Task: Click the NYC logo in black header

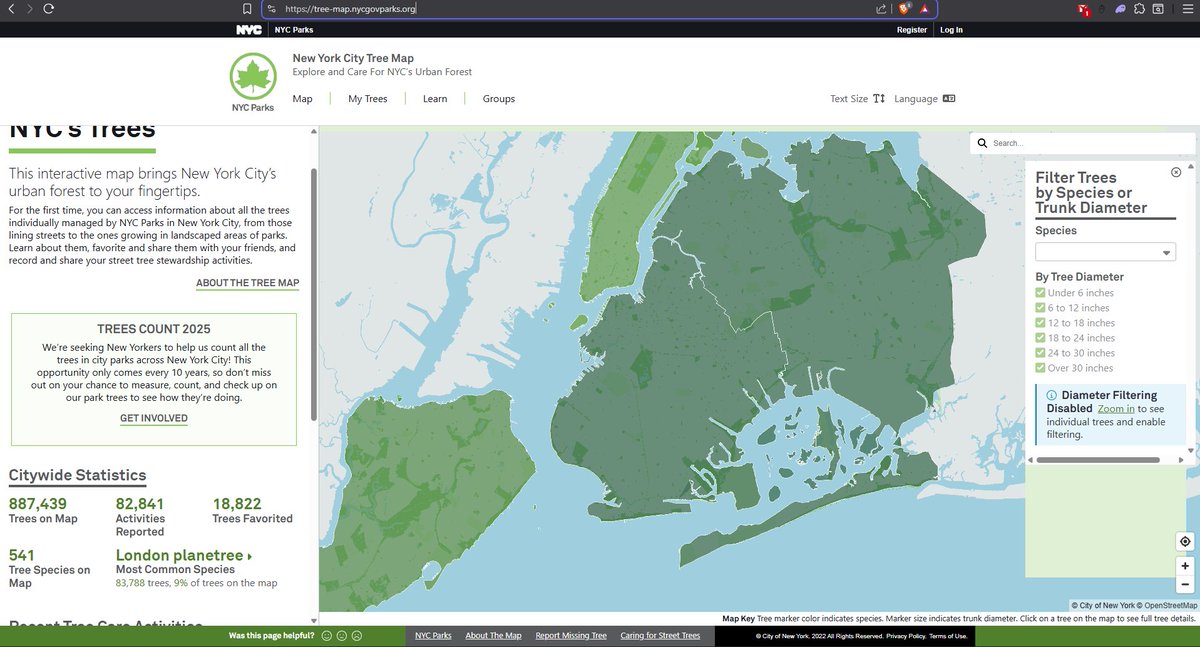Action: (x=249, y=30)
